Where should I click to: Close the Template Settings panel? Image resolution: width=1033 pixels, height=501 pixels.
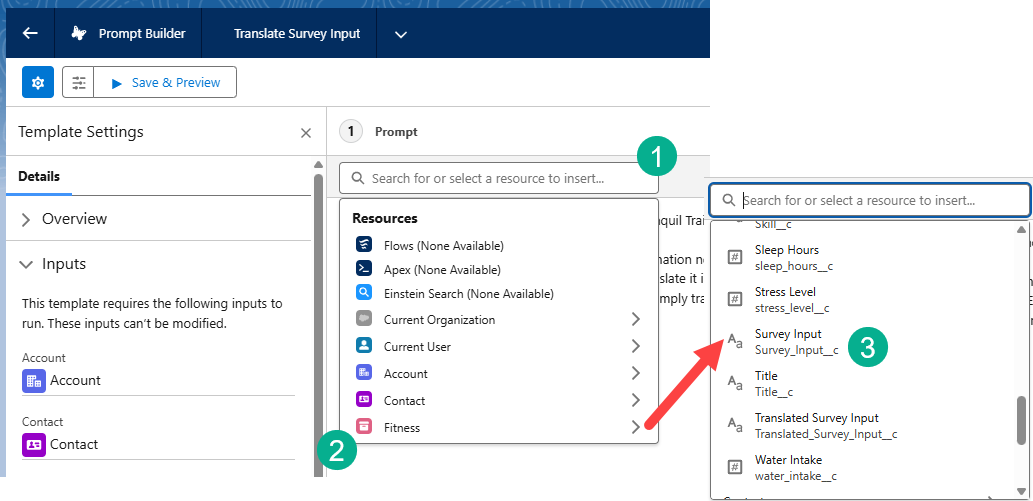306,133
